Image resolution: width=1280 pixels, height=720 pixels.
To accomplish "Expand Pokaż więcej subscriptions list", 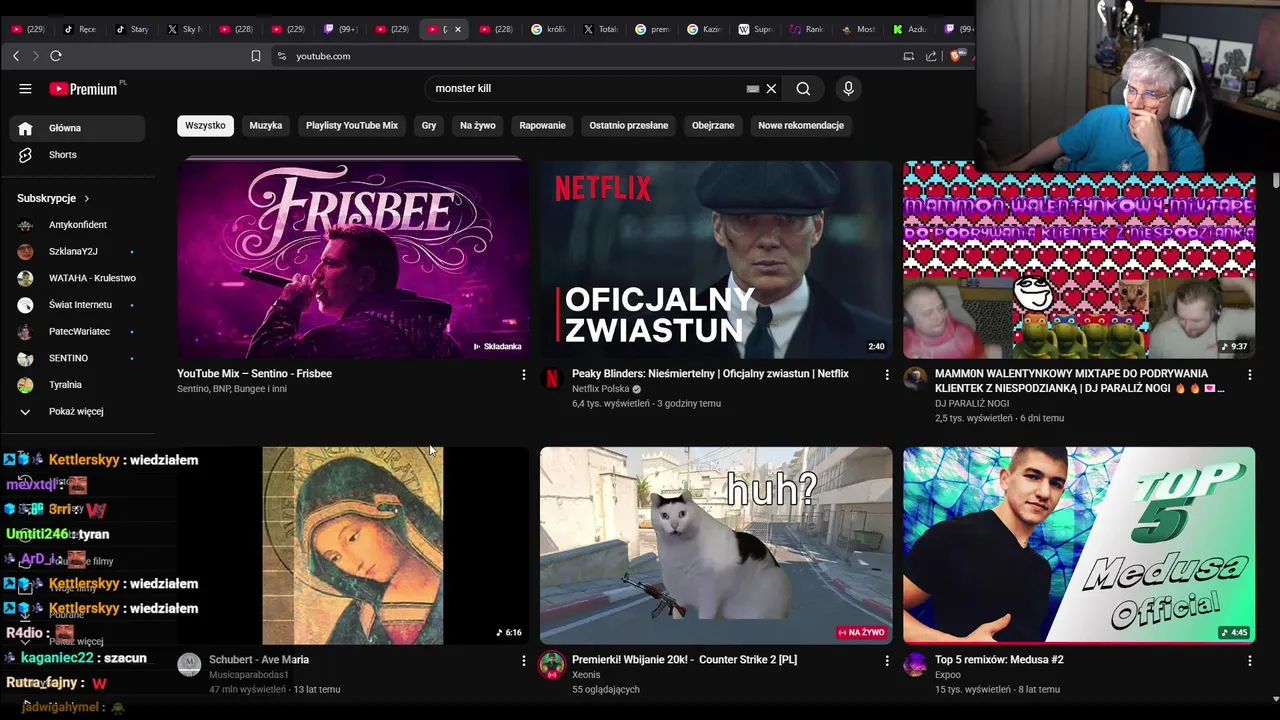I will [77, 411].
